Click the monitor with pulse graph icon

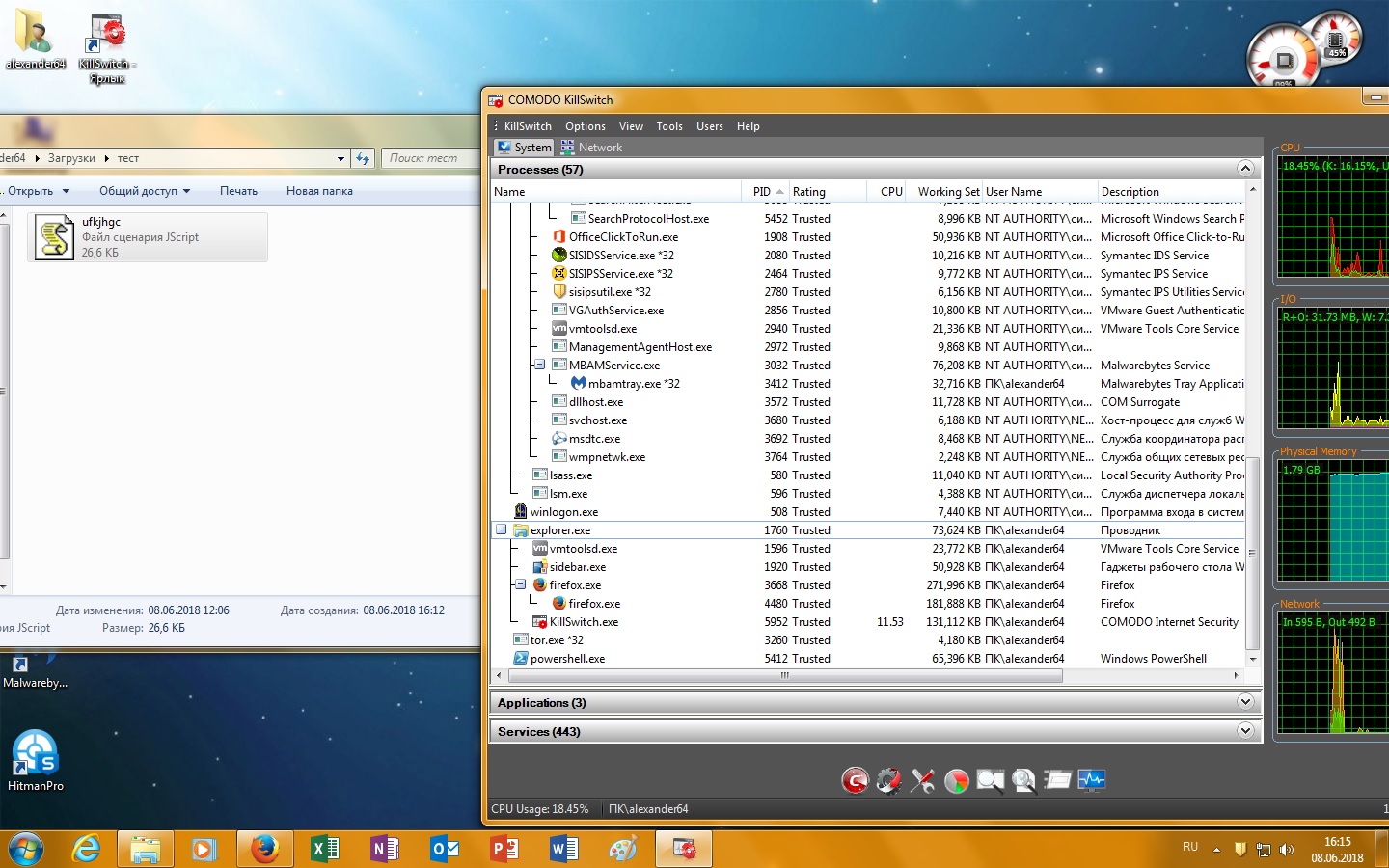[x=1091, y=780]
